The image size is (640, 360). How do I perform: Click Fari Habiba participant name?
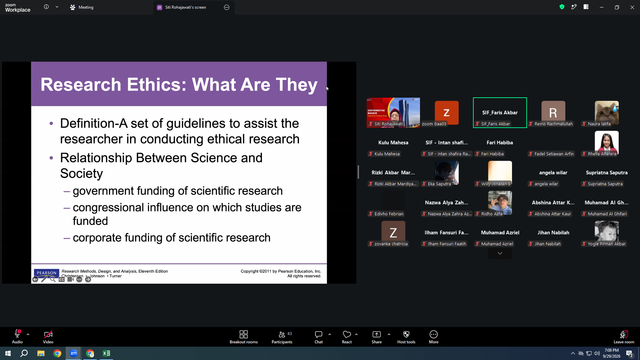(x=500, y=142)
